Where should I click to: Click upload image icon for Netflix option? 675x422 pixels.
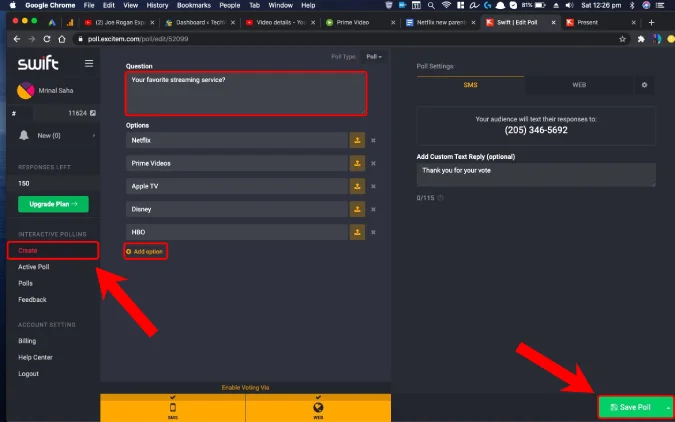pyautogui.click(x=357, y=140)
